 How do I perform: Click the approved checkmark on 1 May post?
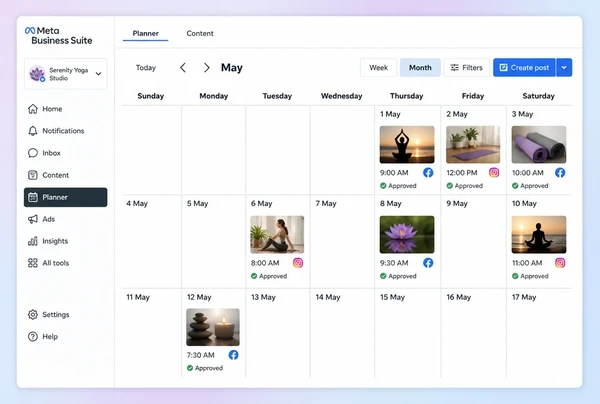[383, 186]
